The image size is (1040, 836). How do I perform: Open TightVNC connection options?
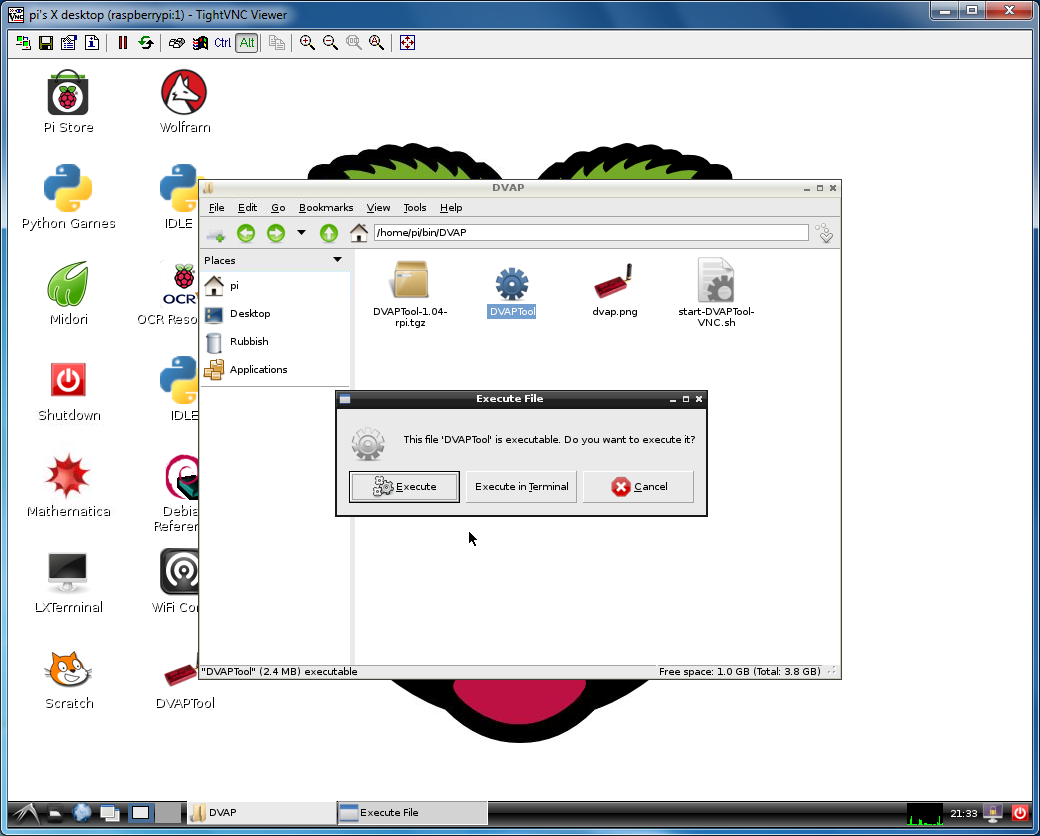pos(68,43)
